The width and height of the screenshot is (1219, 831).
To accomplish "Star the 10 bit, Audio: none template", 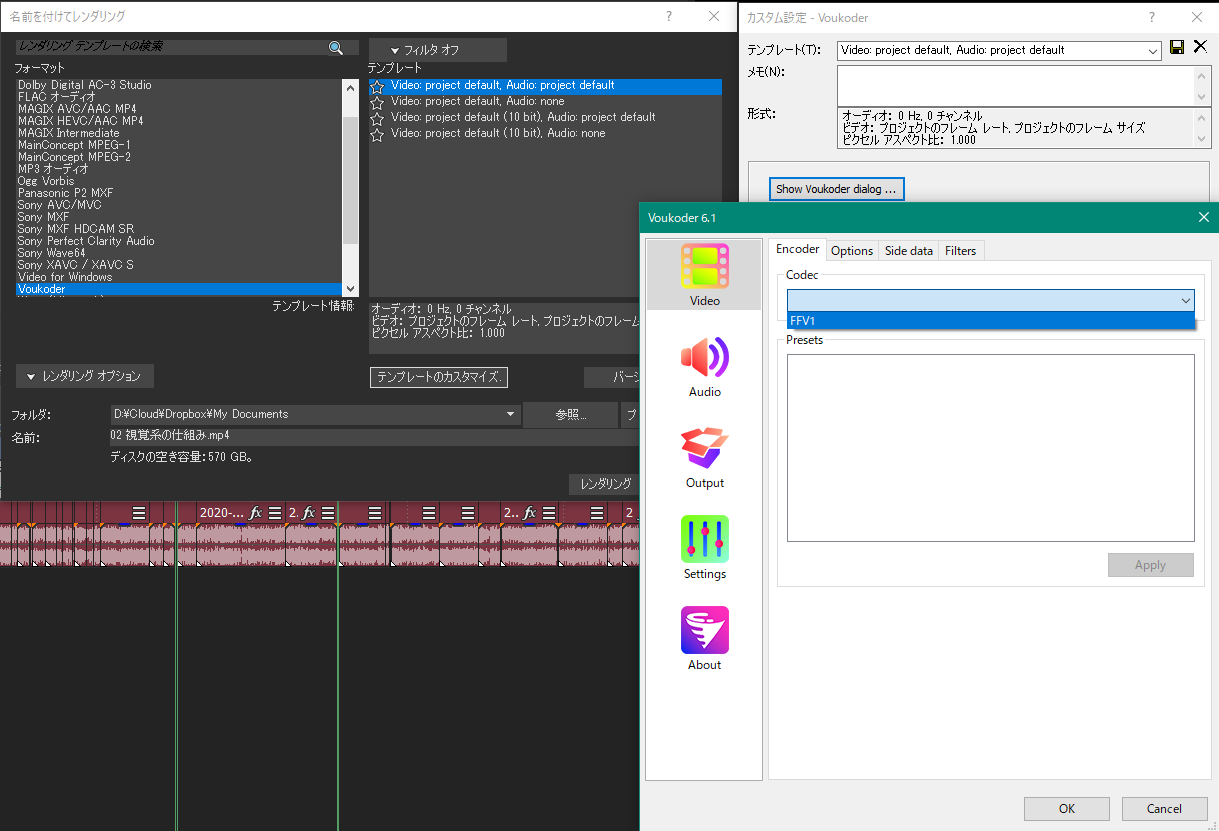I will point(377,134).
